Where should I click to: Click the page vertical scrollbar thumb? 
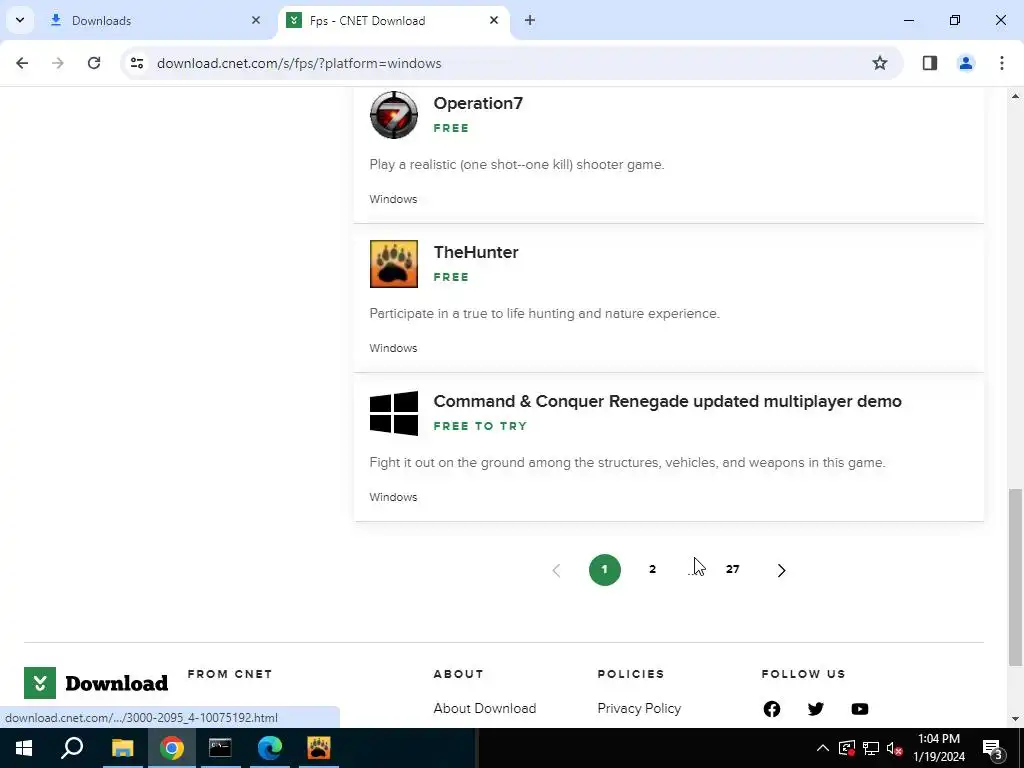click(x=1015, y=577)
